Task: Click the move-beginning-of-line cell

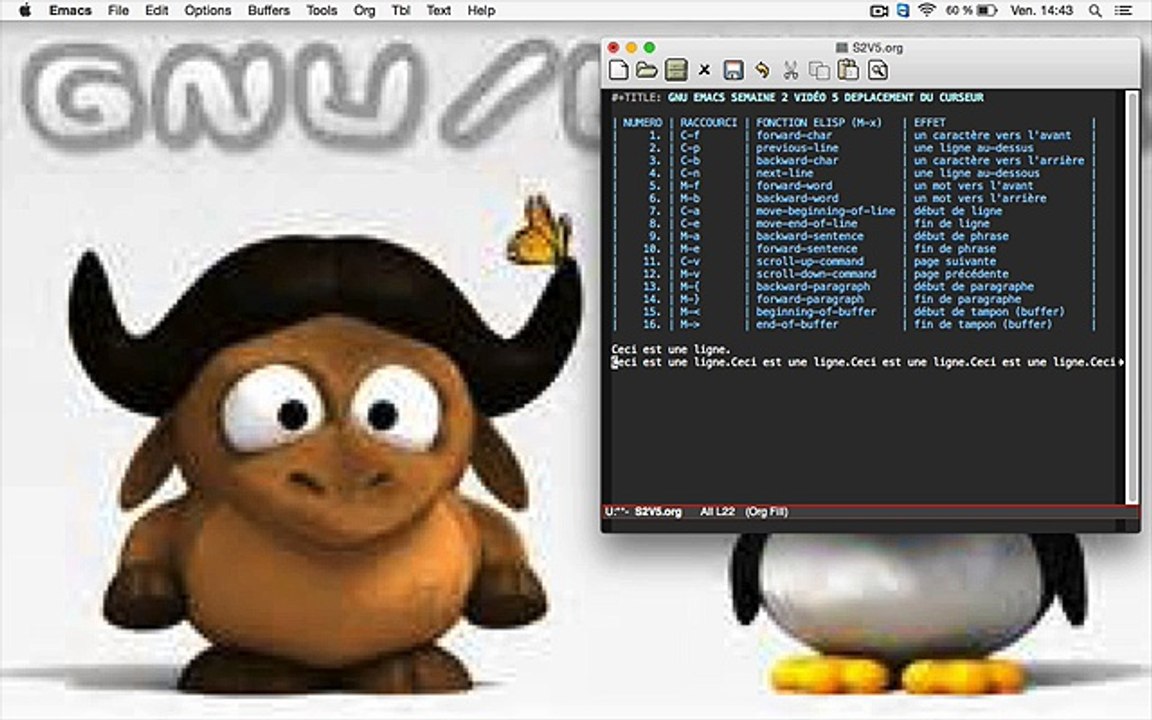Action: click(826, 211)
